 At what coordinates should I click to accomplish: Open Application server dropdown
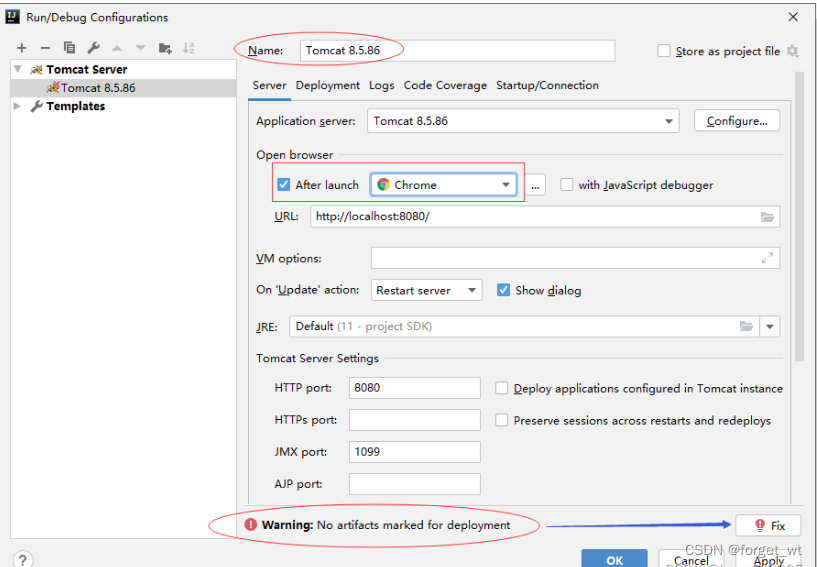pos(523,121)
